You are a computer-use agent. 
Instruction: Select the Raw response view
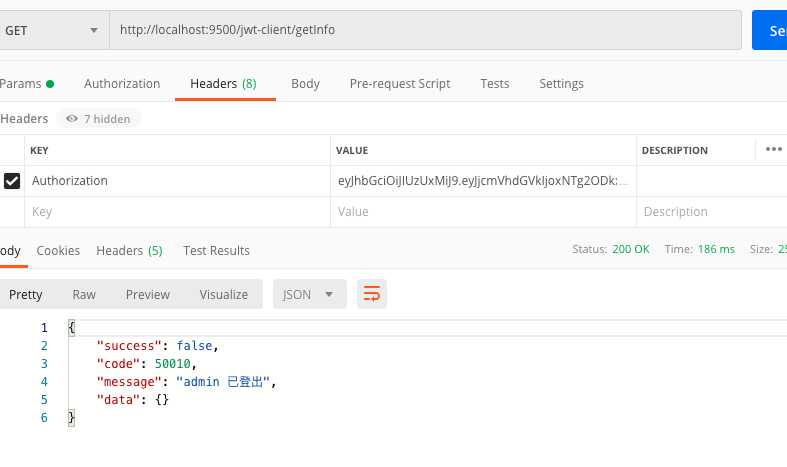coord(84,294)
